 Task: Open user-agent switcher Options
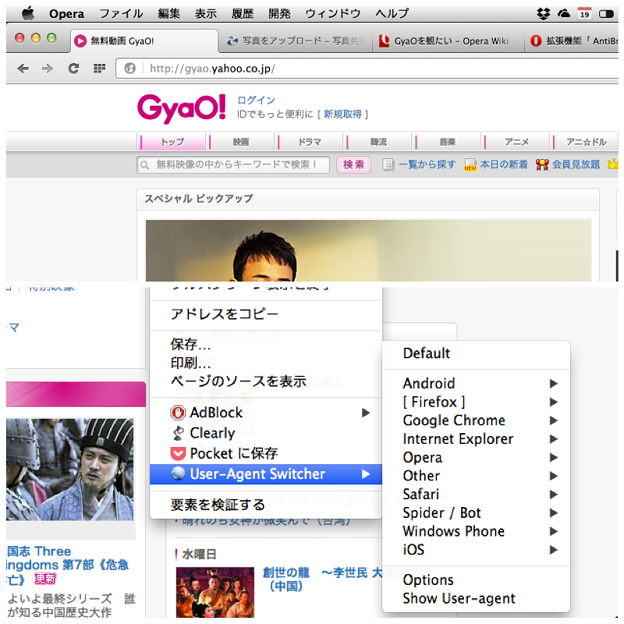(x=476, y=580)
